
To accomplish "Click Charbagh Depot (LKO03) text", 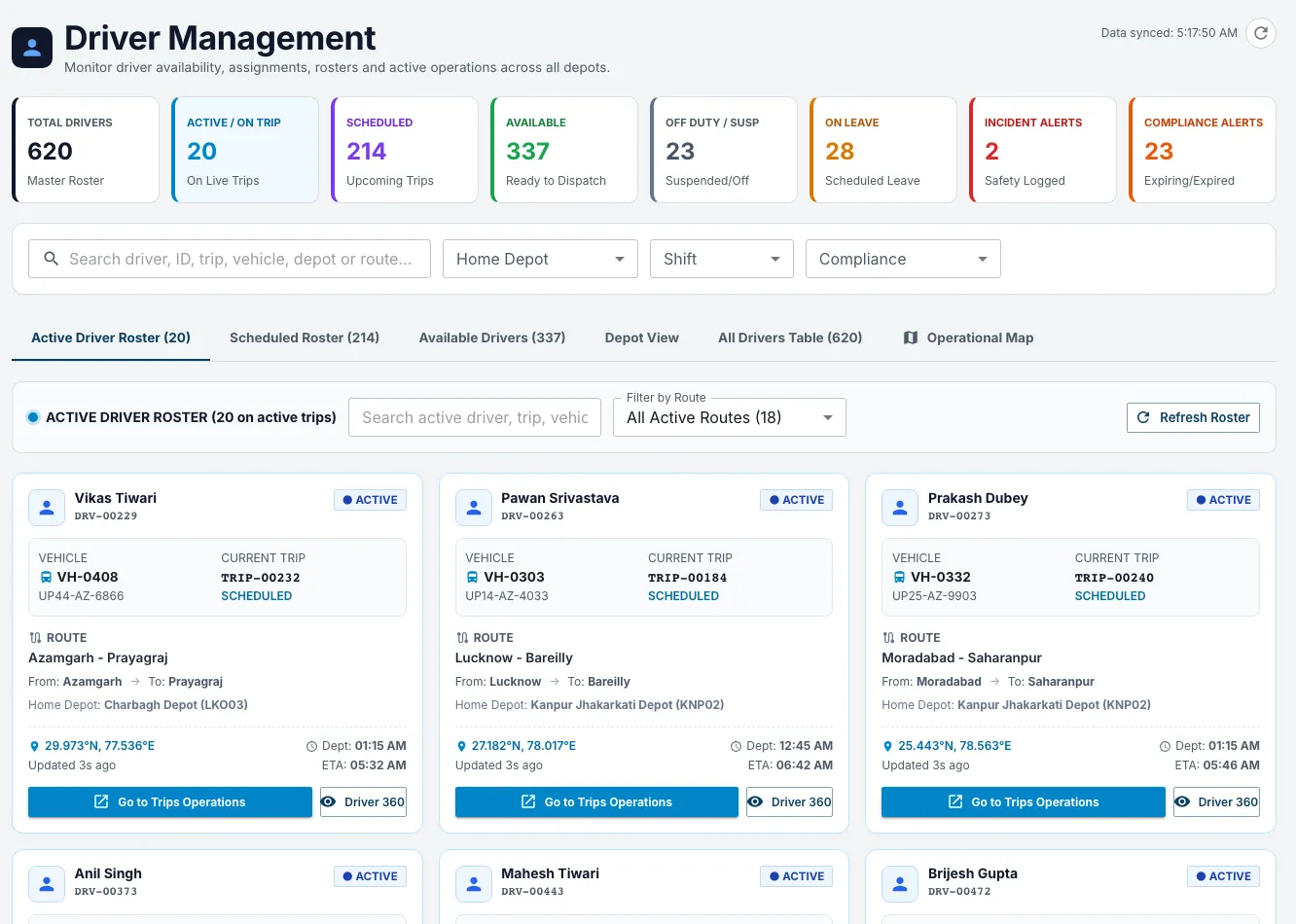I will tap(176, 705).
